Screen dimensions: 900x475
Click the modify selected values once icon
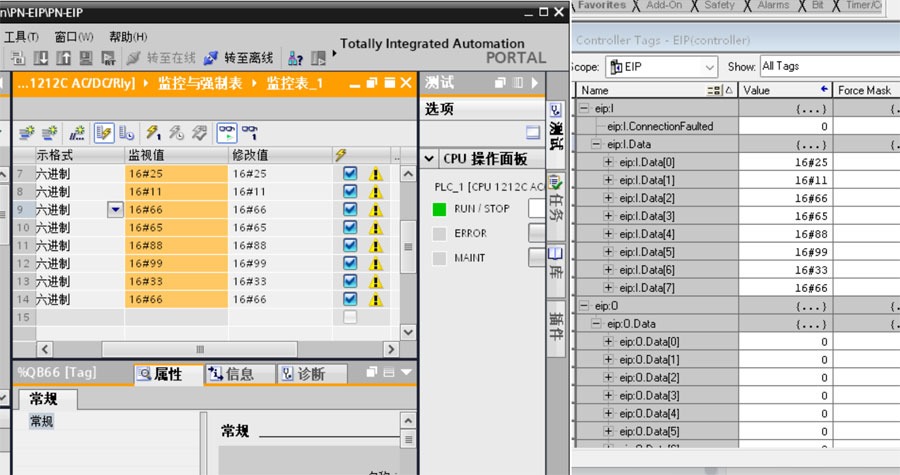[x=153, y=132]
